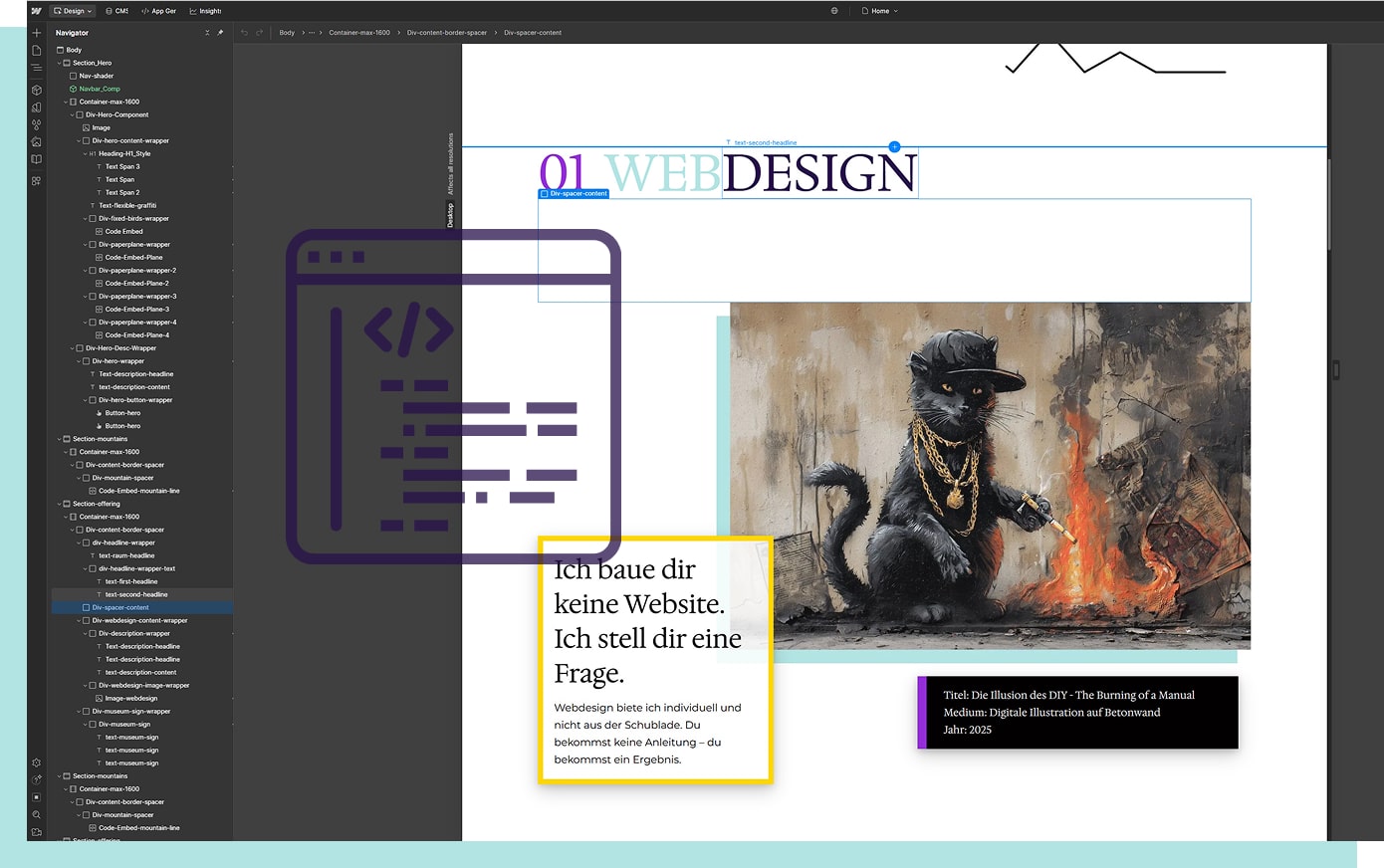The width and height of the screenshot is (1384, 868).
Task: Click the Webflow logo
Action: [x=37, y=11]
